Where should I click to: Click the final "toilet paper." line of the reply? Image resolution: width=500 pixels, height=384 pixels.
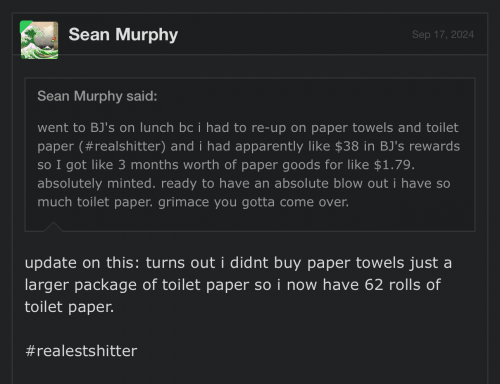(69, 307)
